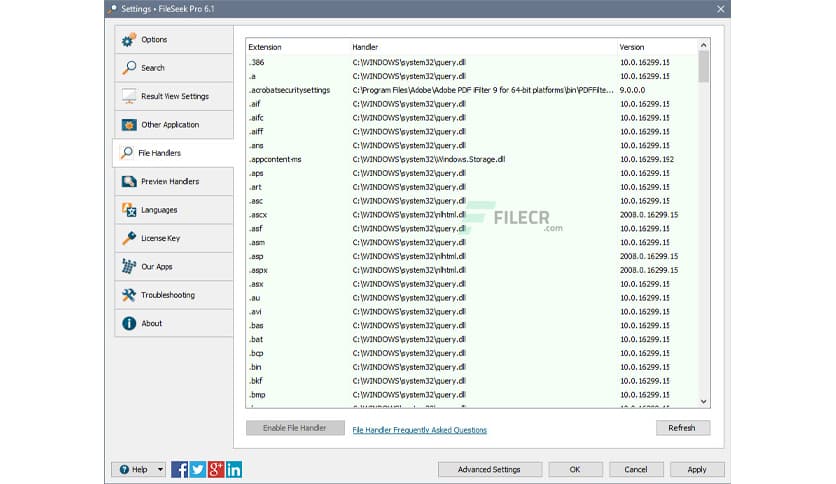Click the Help question mark icon

pyautogui.click(x=124, y=470)
